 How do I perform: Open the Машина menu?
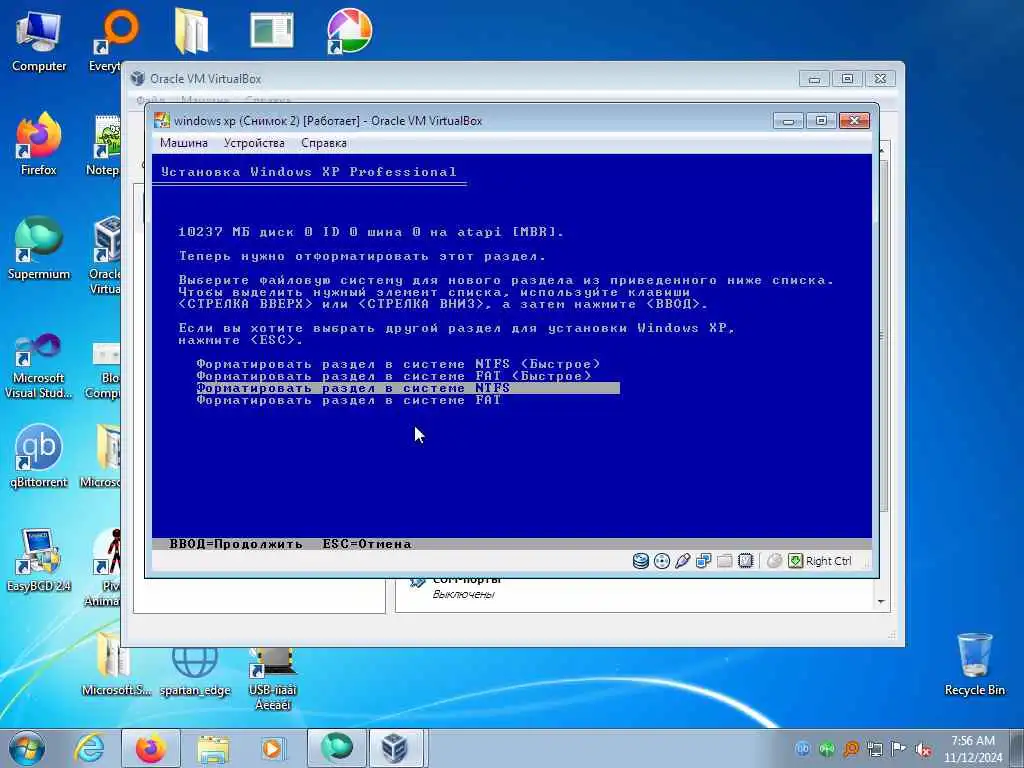pos(184,143)
